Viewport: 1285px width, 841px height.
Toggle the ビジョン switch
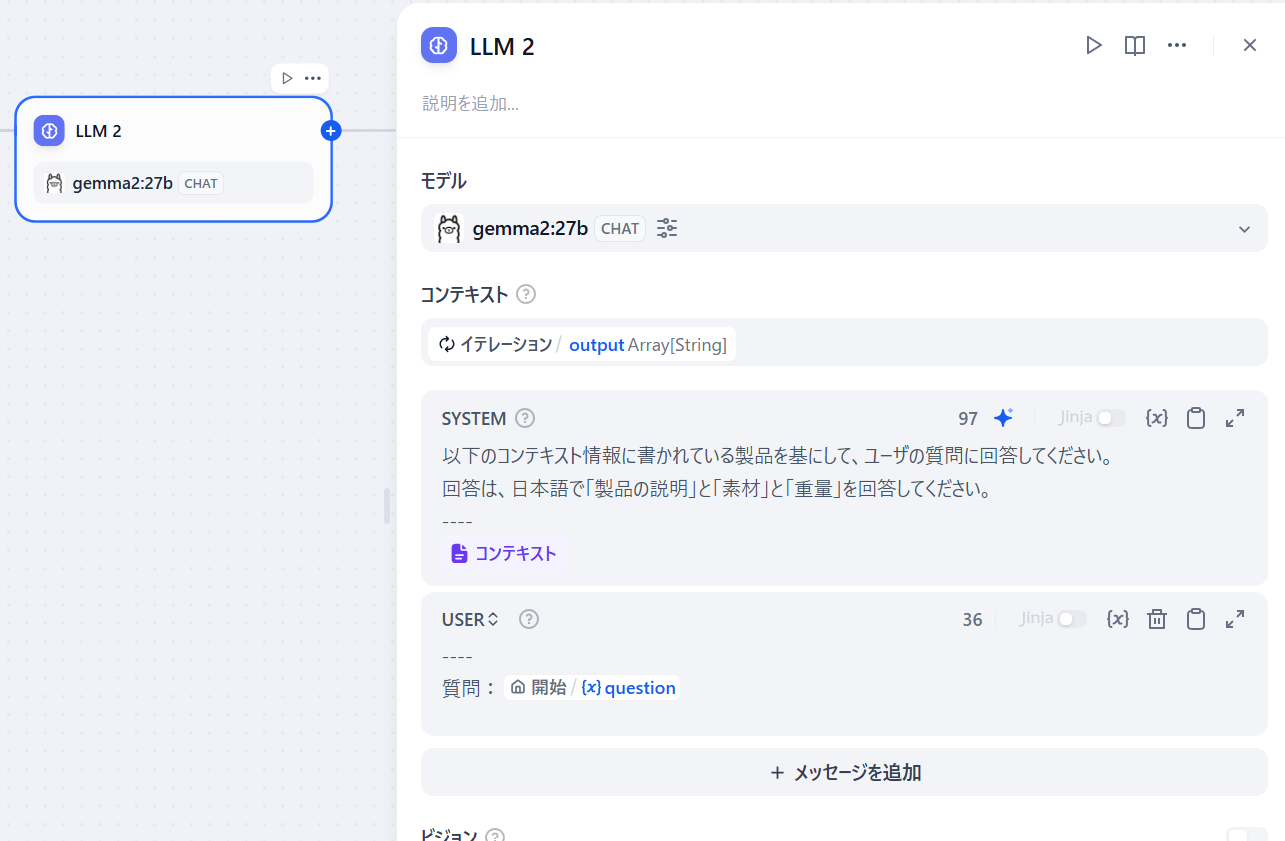pyautogui.click(x=1246, y=836)
